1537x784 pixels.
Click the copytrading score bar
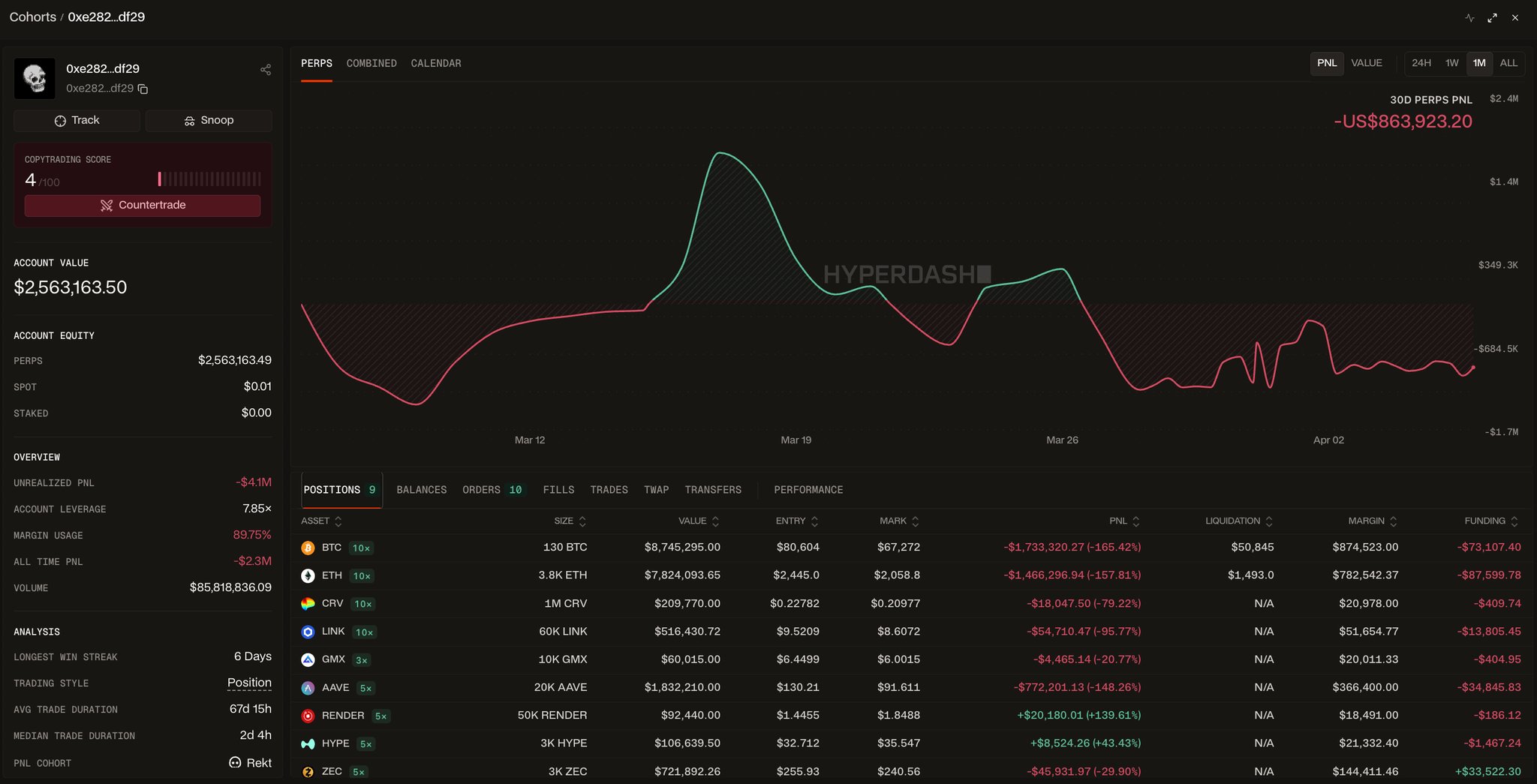(209, 179)
